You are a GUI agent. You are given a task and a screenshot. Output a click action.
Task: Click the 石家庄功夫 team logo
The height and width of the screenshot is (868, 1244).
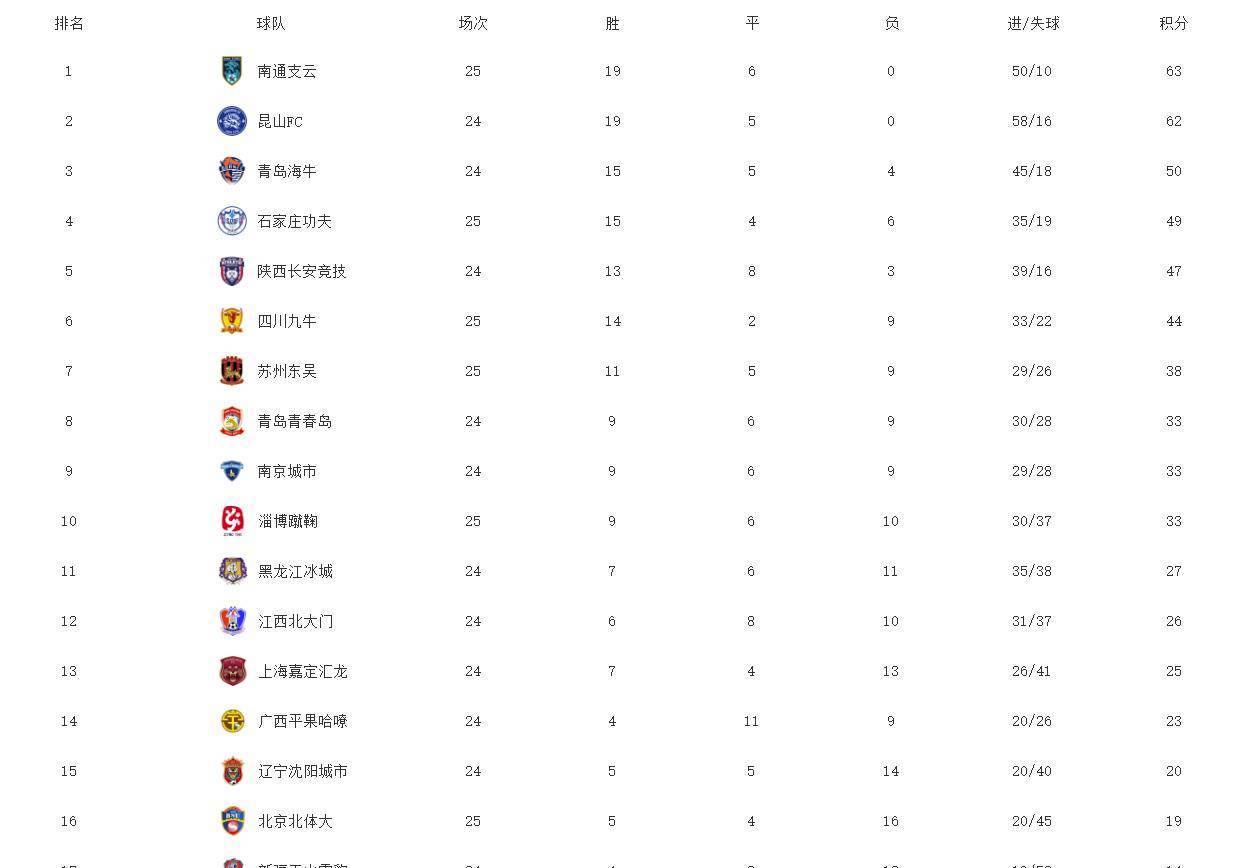point(232,221)
